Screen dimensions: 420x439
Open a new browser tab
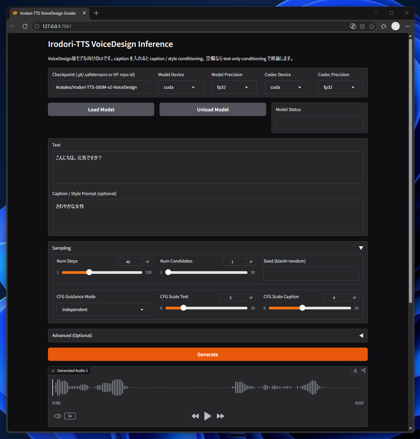pyautogui.click(x=96, y=13)
